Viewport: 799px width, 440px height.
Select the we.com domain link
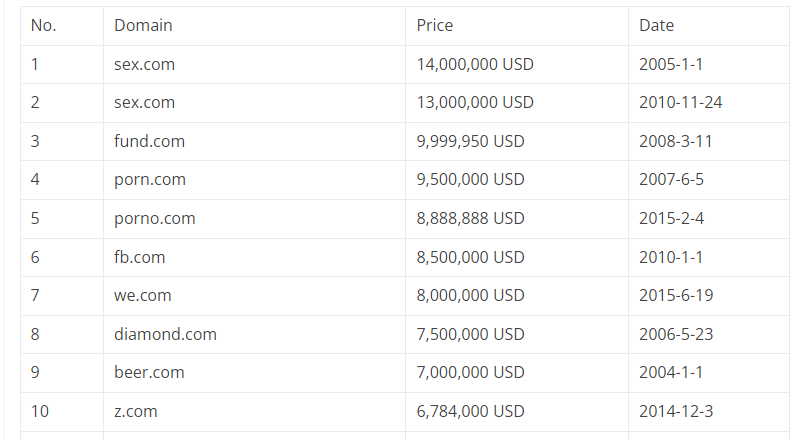tap(142, 295)
